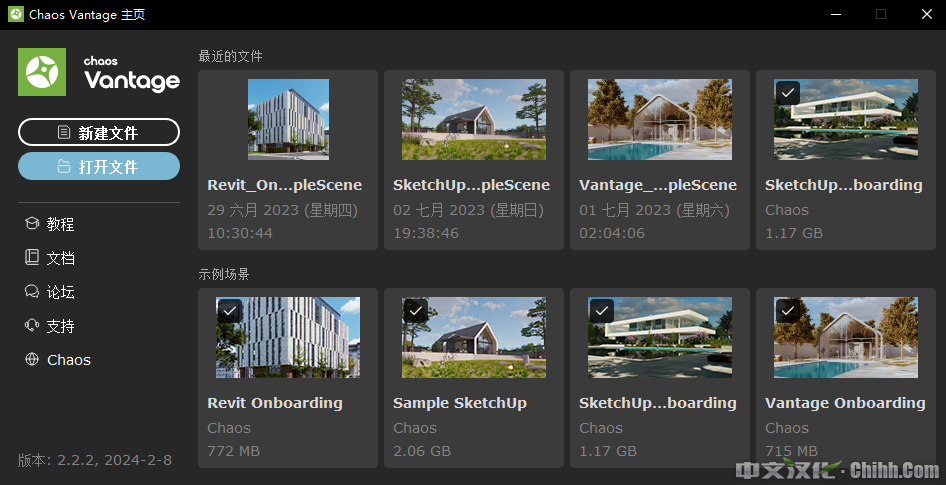The width and height of the screenshot is (946, 485).
Task: Click the folder icon in 打开文件
Action: click(x=64, y=166)
